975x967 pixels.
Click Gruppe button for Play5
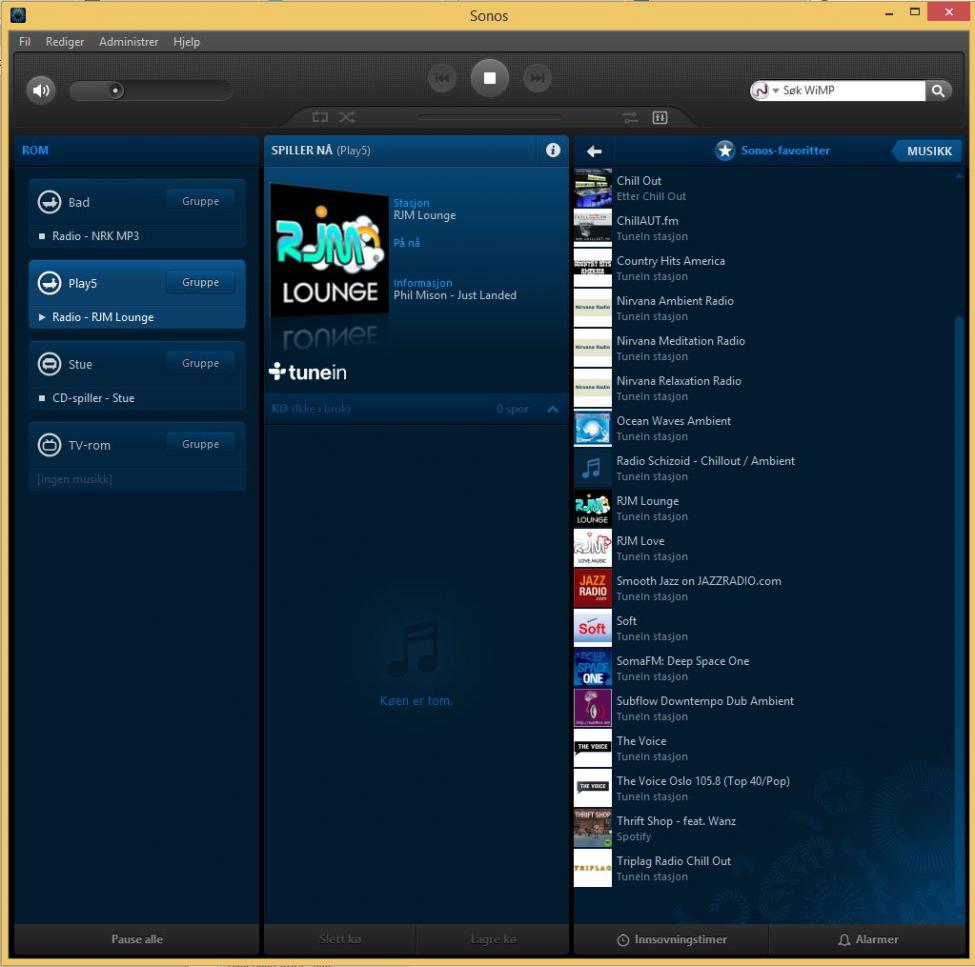(200, 282)
